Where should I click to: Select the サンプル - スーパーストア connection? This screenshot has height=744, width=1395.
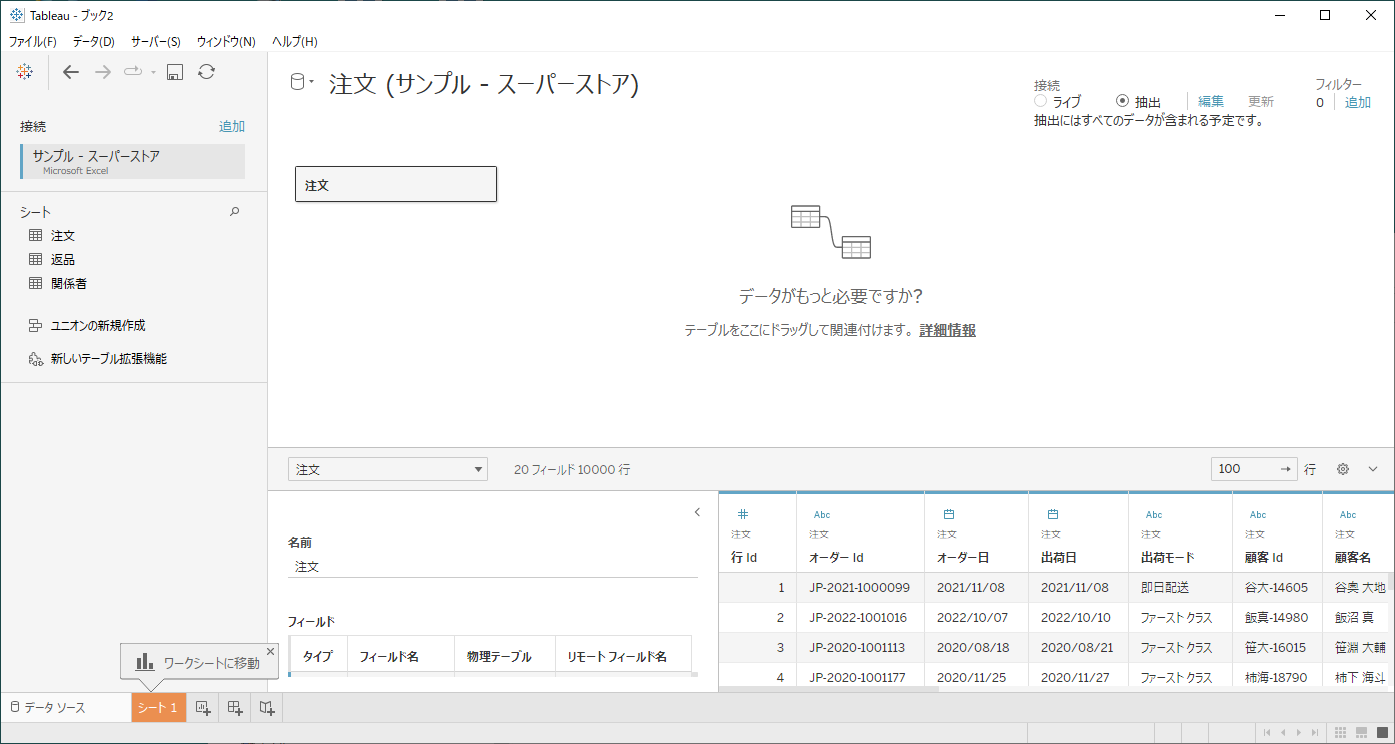(x=132, y=162)
